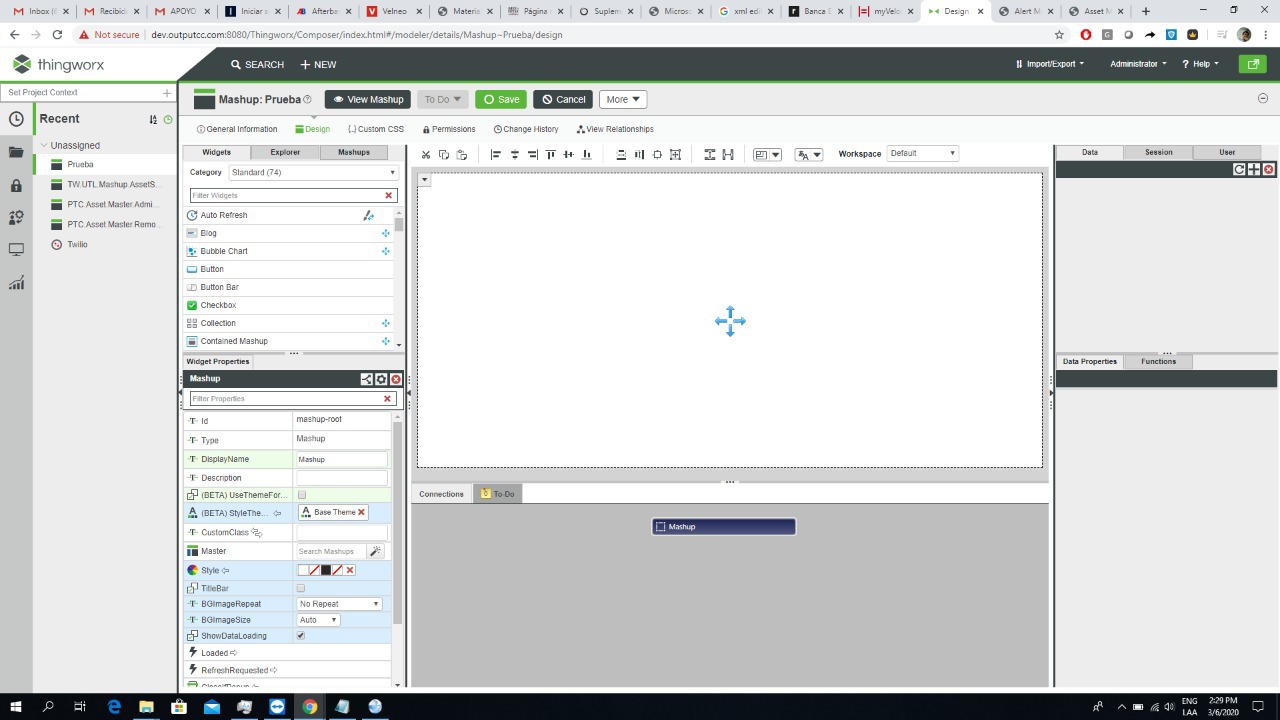Screen dimensions: 1280x720
Task: Enable the TitleBar checkbox
Action: [x=300, y=588]
